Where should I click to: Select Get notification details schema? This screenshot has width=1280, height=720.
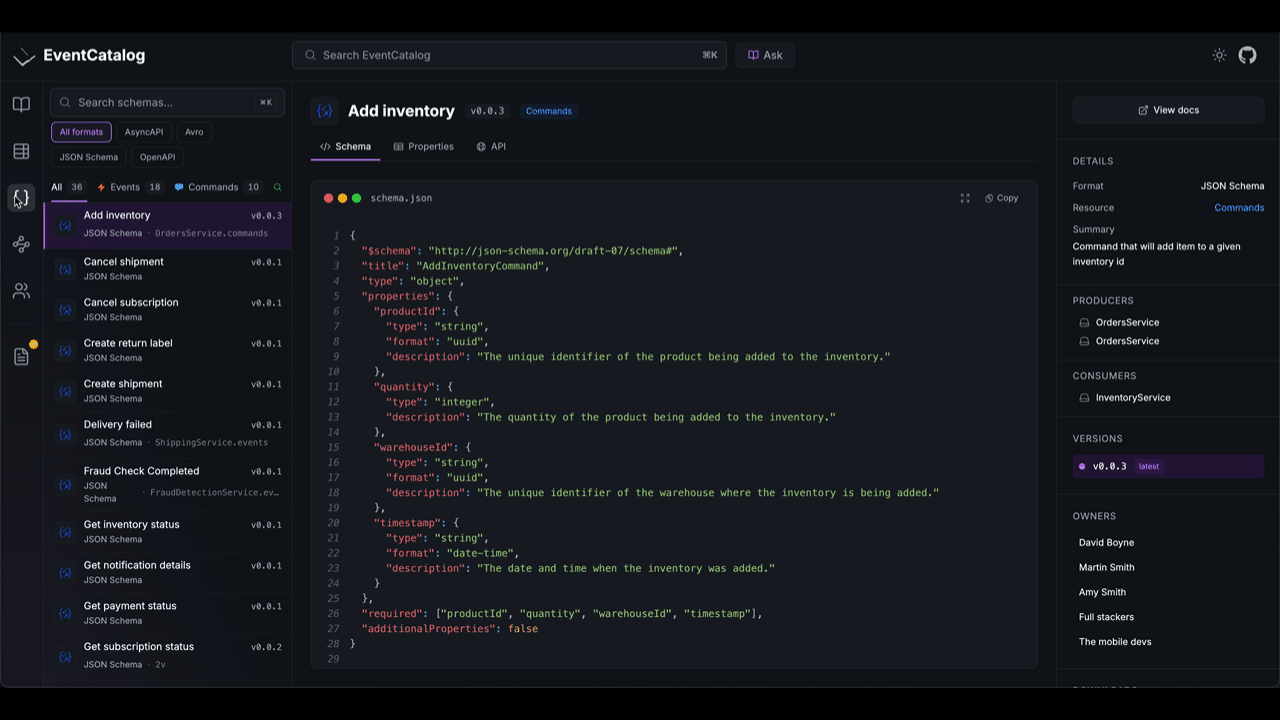168,572
